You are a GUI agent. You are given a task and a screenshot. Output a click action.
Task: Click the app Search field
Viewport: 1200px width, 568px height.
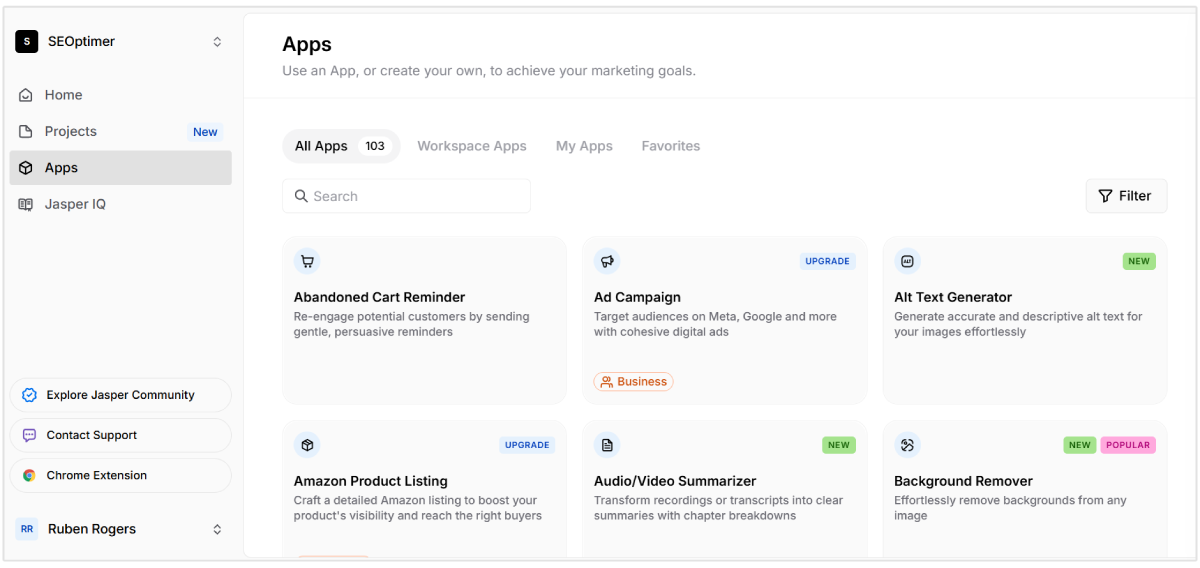[x=406, y=196]
